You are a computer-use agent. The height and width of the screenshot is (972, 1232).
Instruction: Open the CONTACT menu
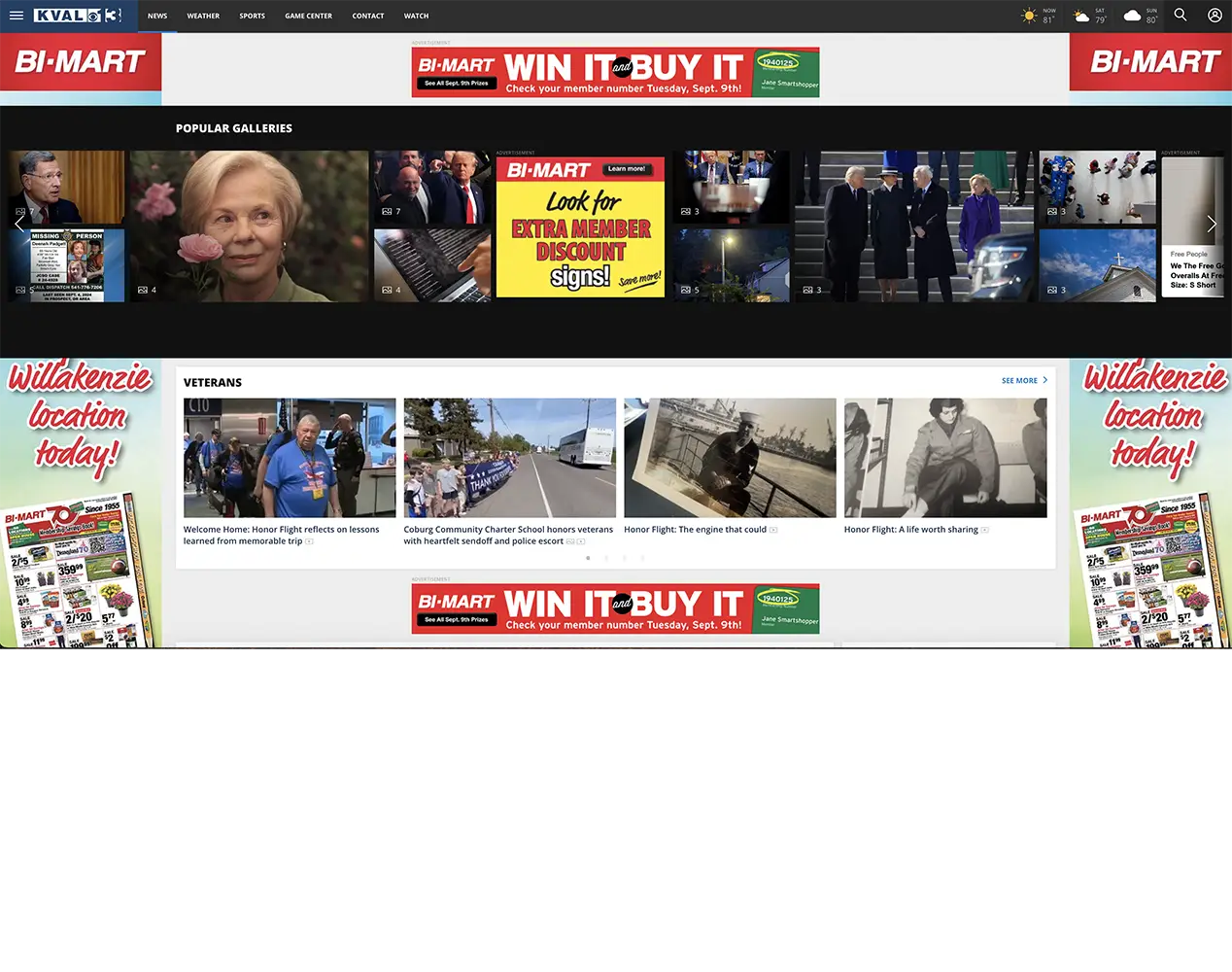point(368,16)
